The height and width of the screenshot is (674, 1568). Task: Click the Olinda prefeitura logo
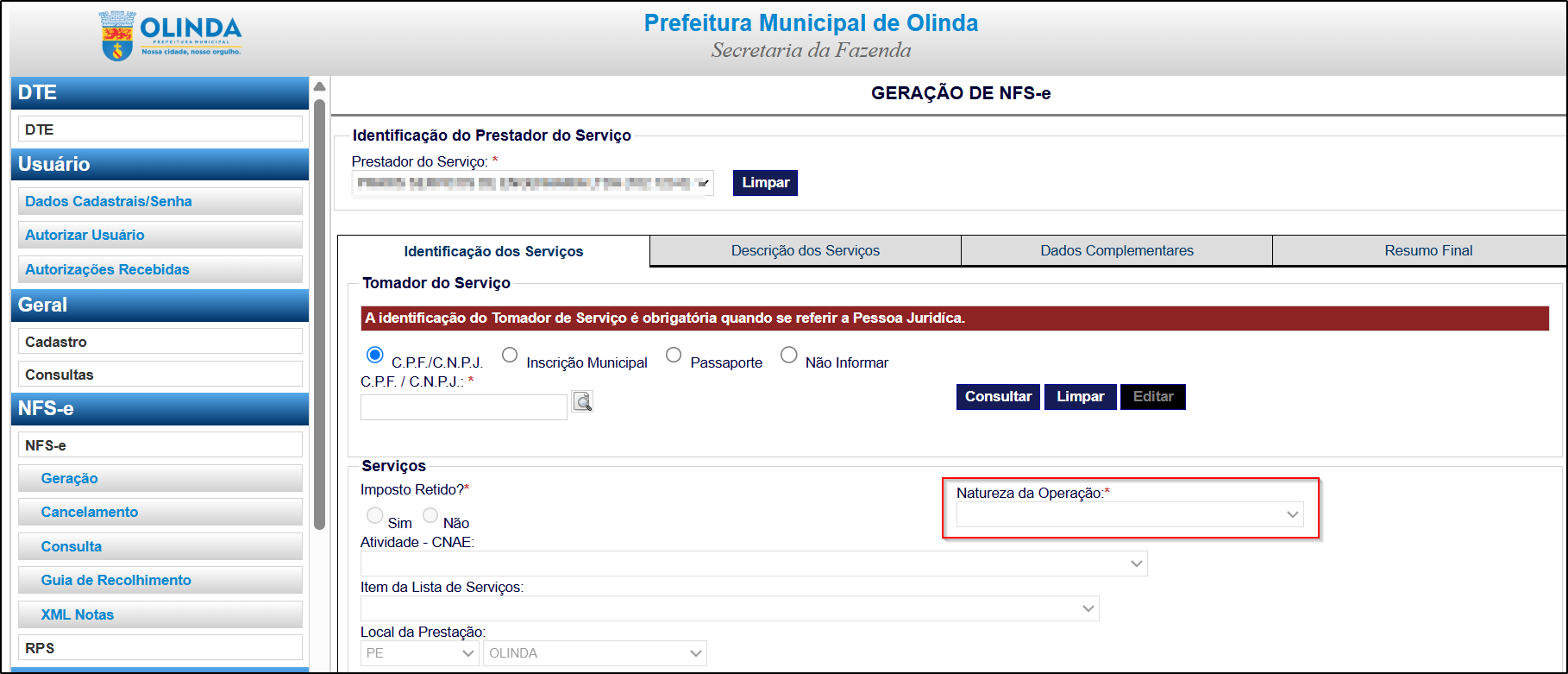(x=171, y=37)
